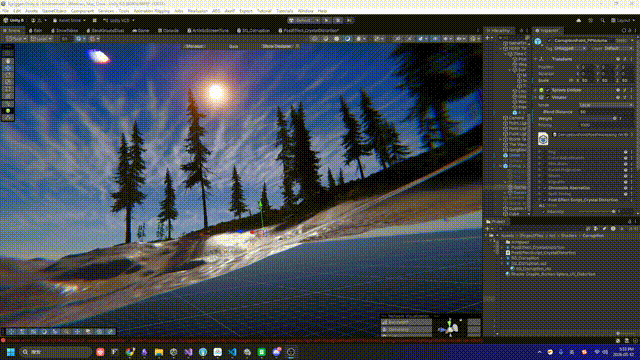Open Visual Studio Code from taskbar
640x360 pixels.
[232, 352]
